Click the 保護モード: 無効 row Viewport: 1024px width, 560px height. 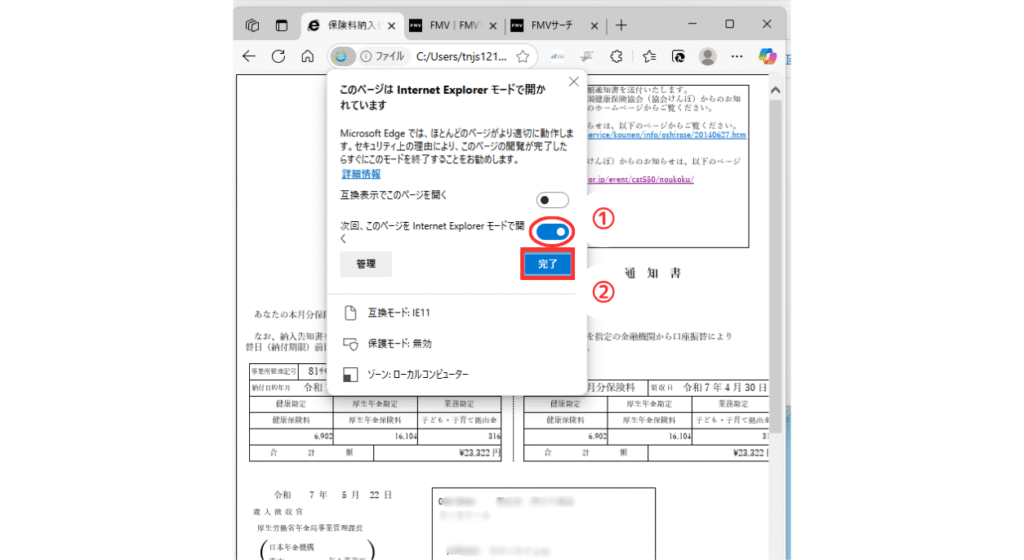(457, 343)
